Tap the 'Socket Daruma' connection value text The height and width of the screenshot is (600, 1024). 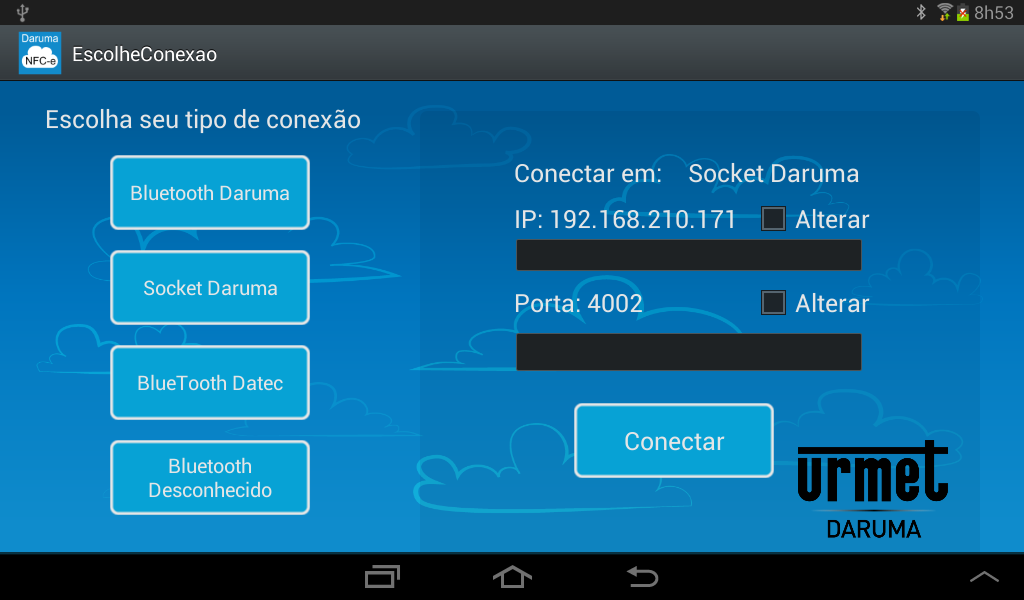pos(773,174)
